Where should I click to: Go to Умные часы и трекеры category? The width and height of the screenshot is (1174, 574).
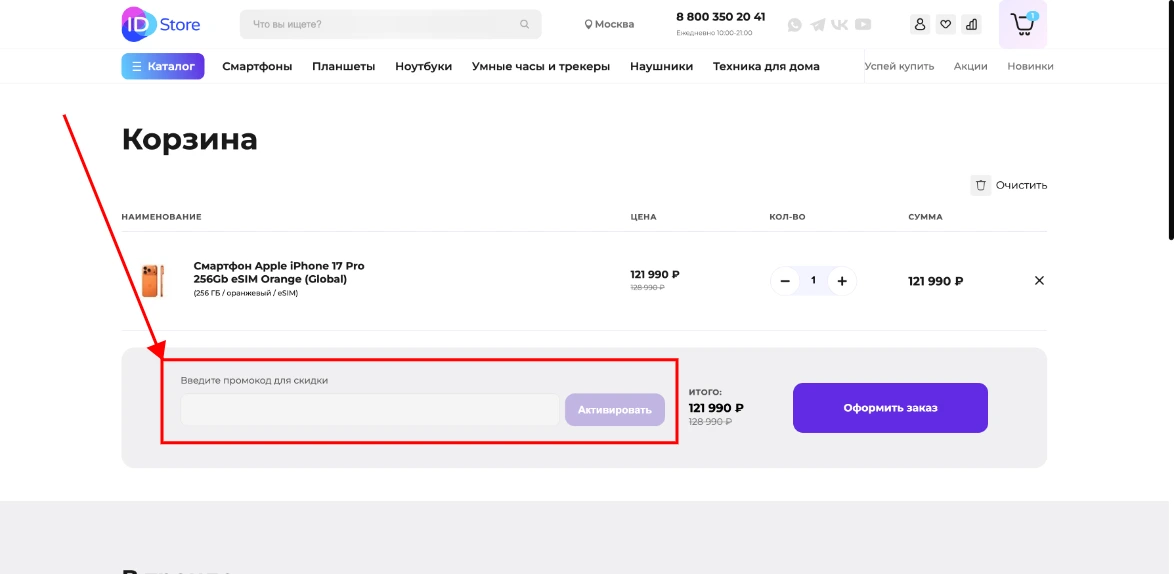541,66
